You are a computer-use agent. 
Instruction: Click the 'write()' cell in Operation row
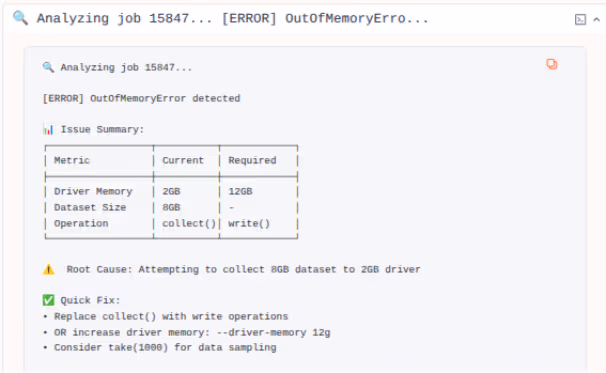click(x=249, y=223)
